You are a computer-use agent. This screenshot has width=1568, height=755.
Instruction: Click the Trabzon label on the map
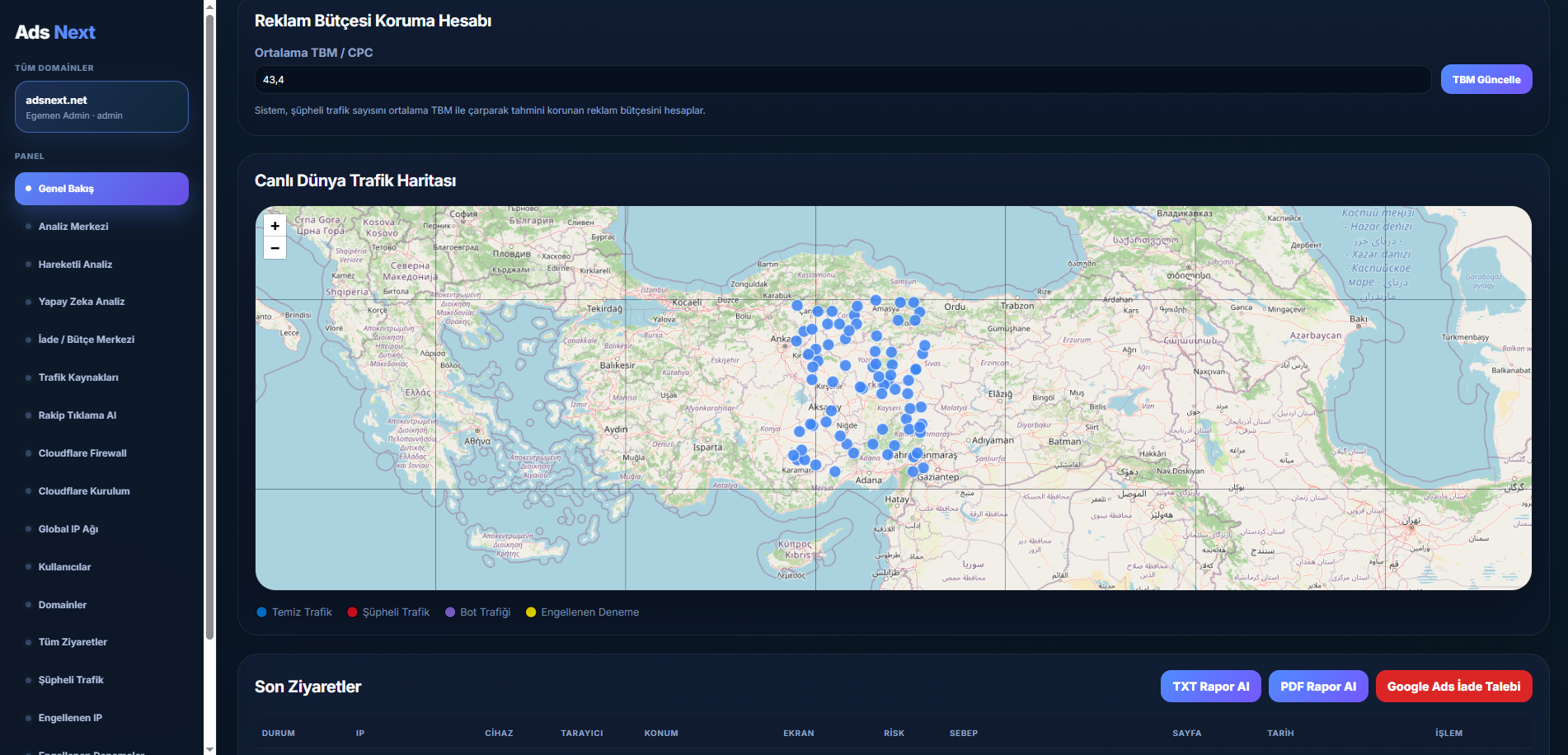point(1017,306)
